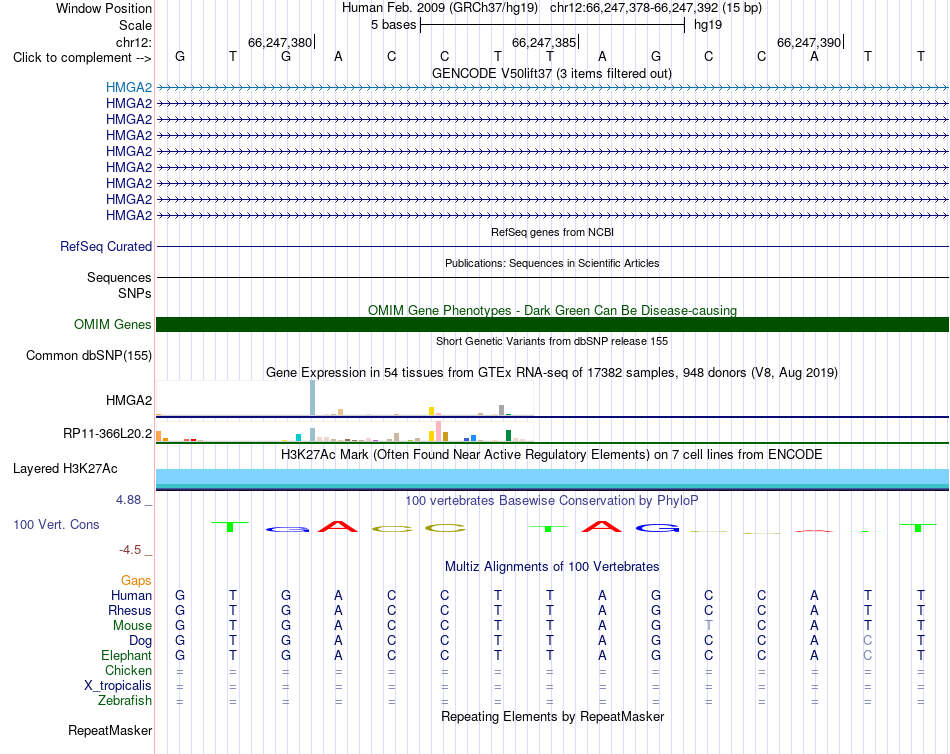Viewport: 950px width, 754px height.
Task: Open the 100 Vert. Cons track label
Action: tap(56, 524)
